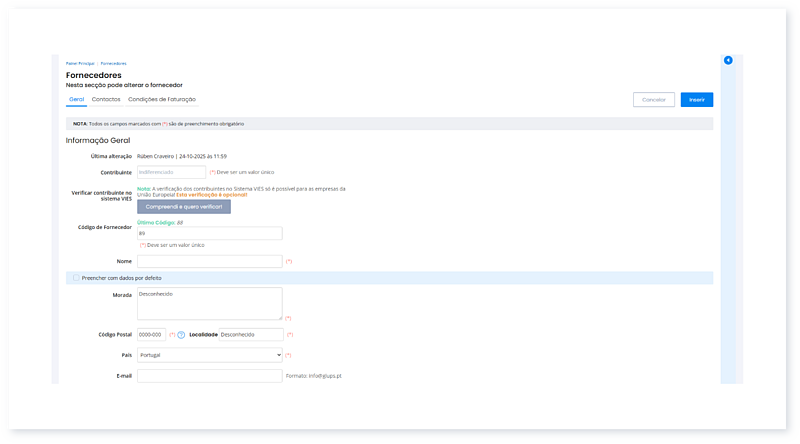This screenshot has height=444, width=800.
Task: Switch to the Contactos tab
Action: 106,100
